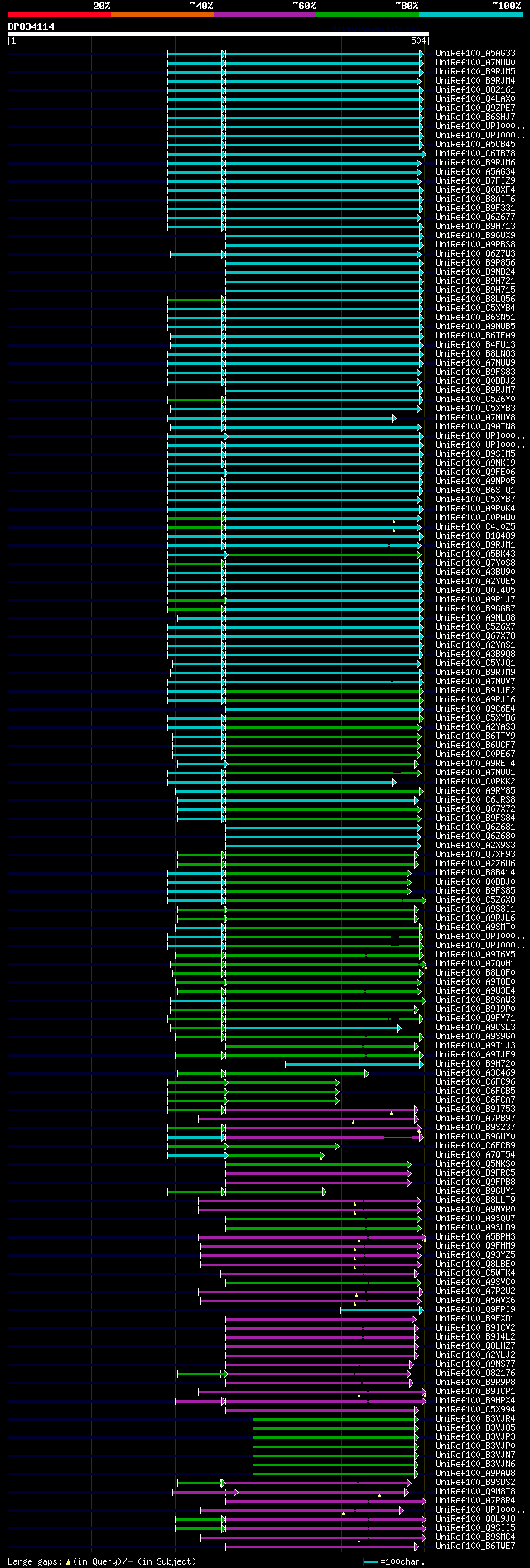
Task: Select hit UniRef100_B9IJE2
Action: (x=475, y=691)
